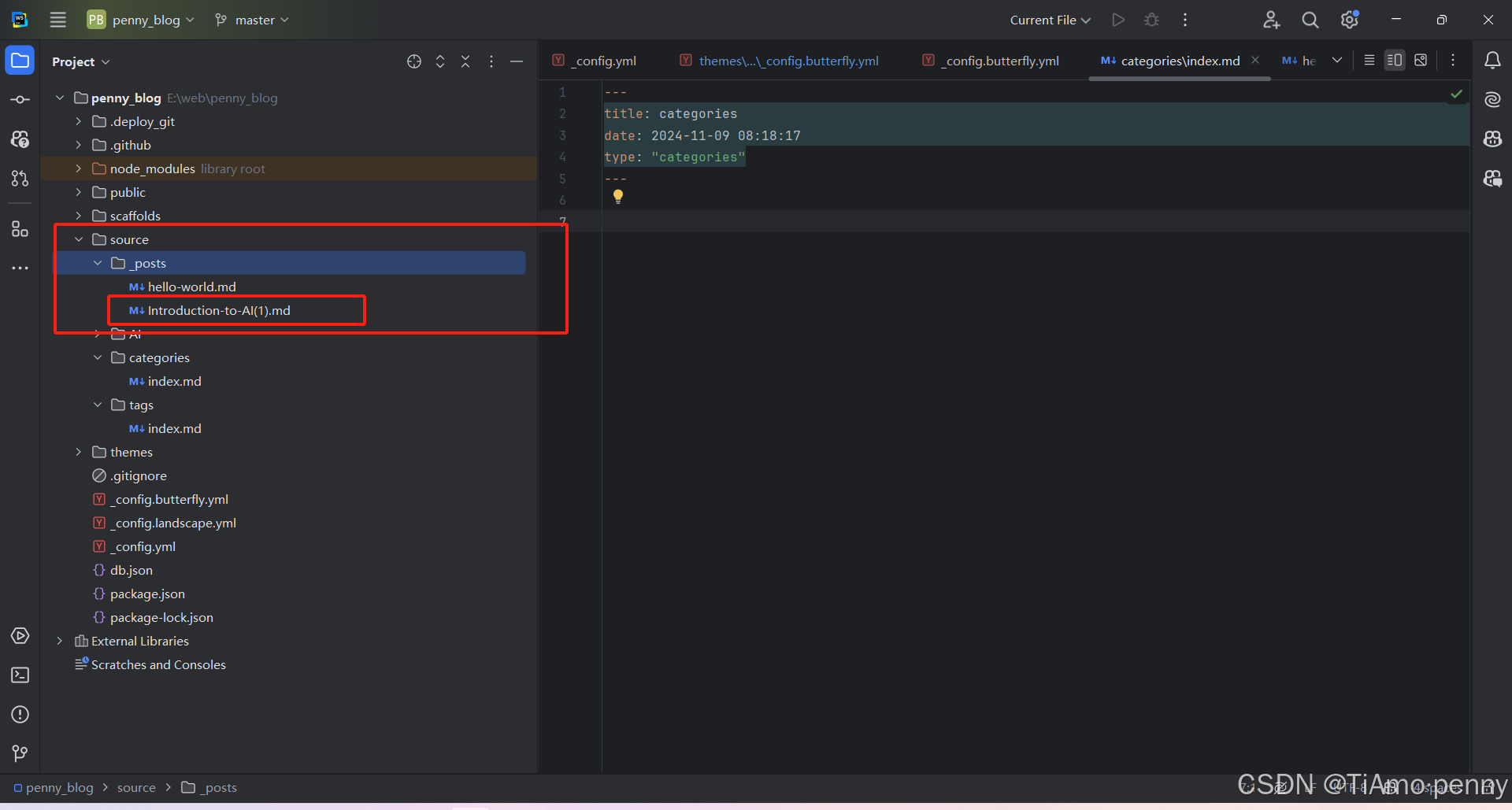Open the Problems tool window
This screenshot has width=1512, height=810.
pos(20,715)
